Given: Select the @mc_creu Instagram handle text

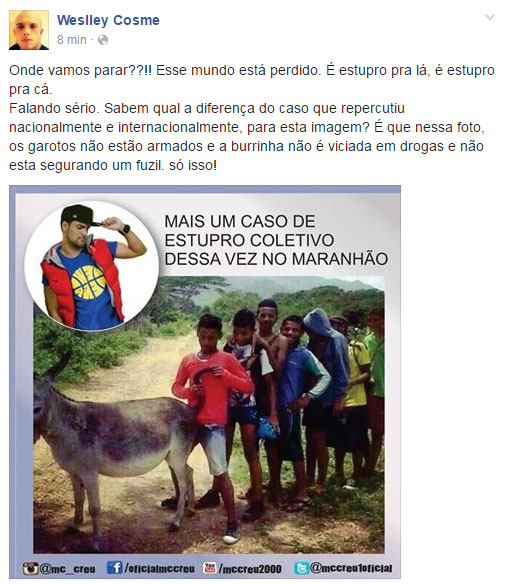Looking at the screenshot, I should coord(67,569).
